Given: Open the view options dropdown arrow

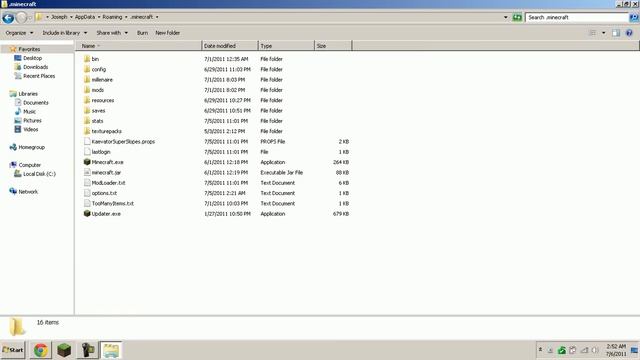Looking at the screenshot, I should (x=604, y=33).
